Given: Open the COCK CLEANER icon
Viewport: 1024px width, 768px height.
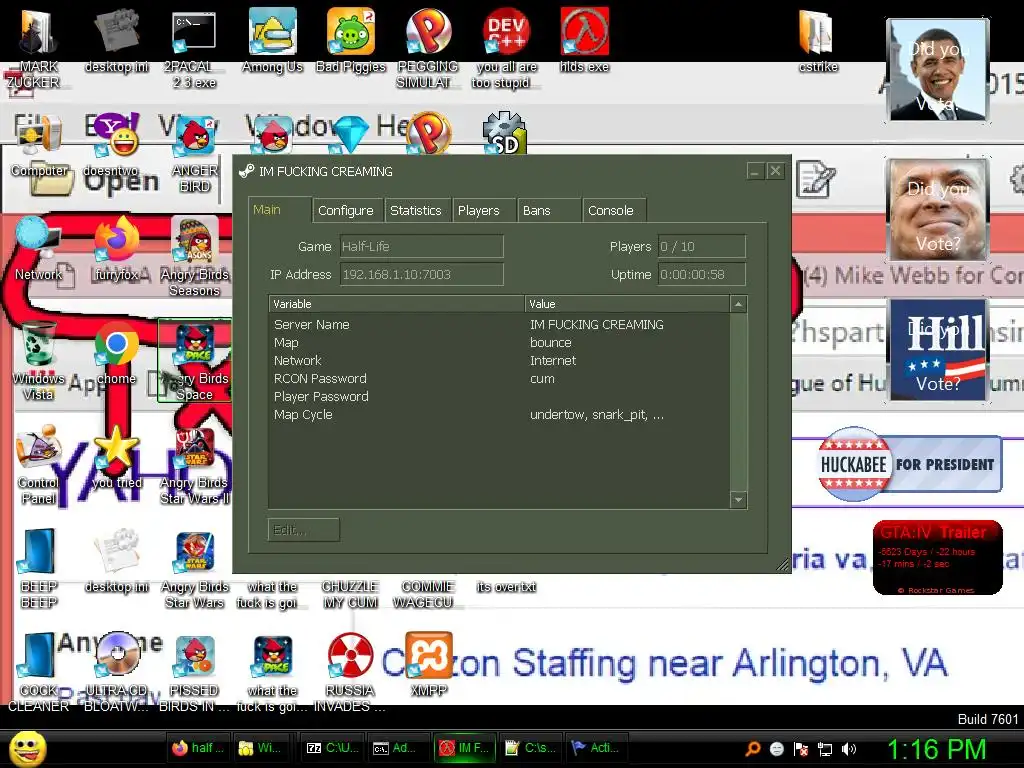Looking at the screenshot, I should coord(38,656).
